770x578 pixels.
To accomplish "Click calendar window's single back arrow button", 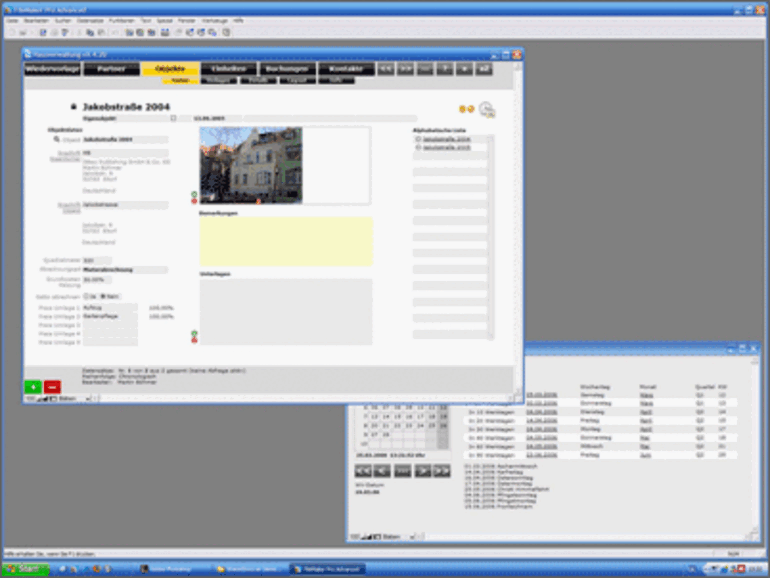I will (x=383, y=471).
